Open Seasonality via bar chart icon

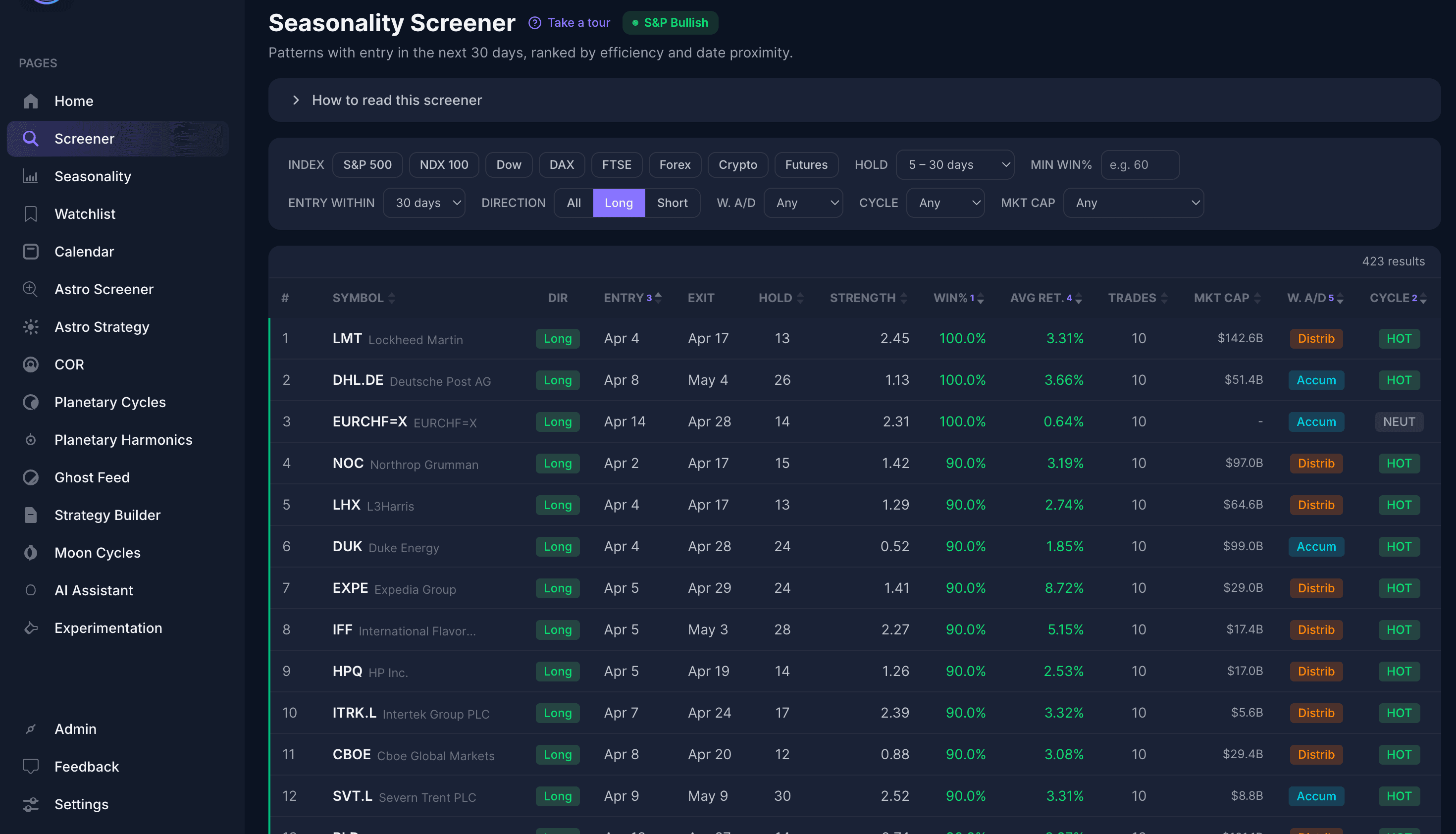30,176
